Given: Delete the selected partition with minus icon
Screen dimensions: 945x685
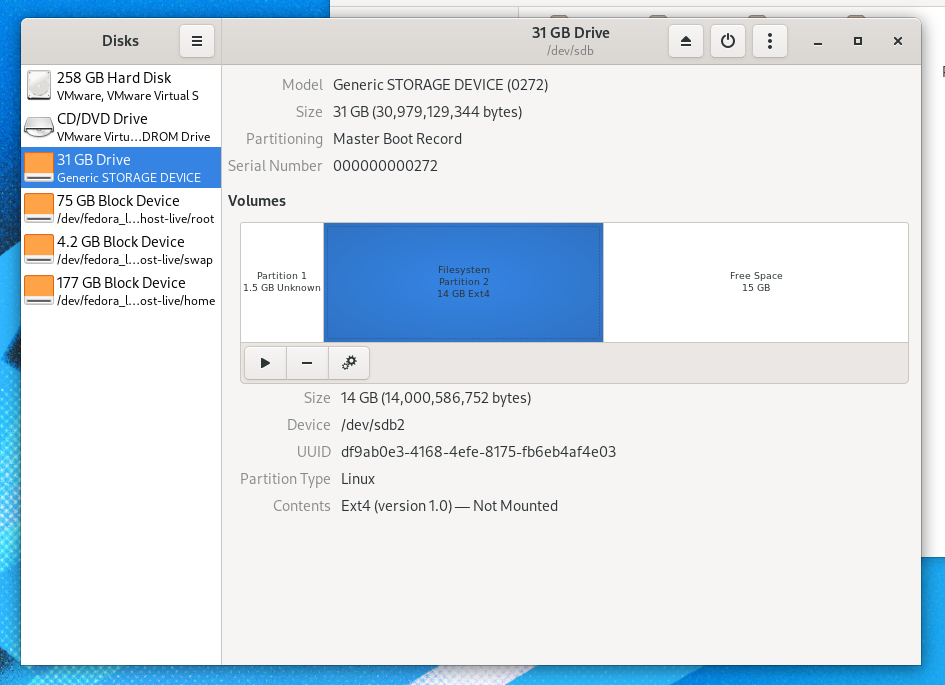Looking at the screenshot, I should [306, 362].
